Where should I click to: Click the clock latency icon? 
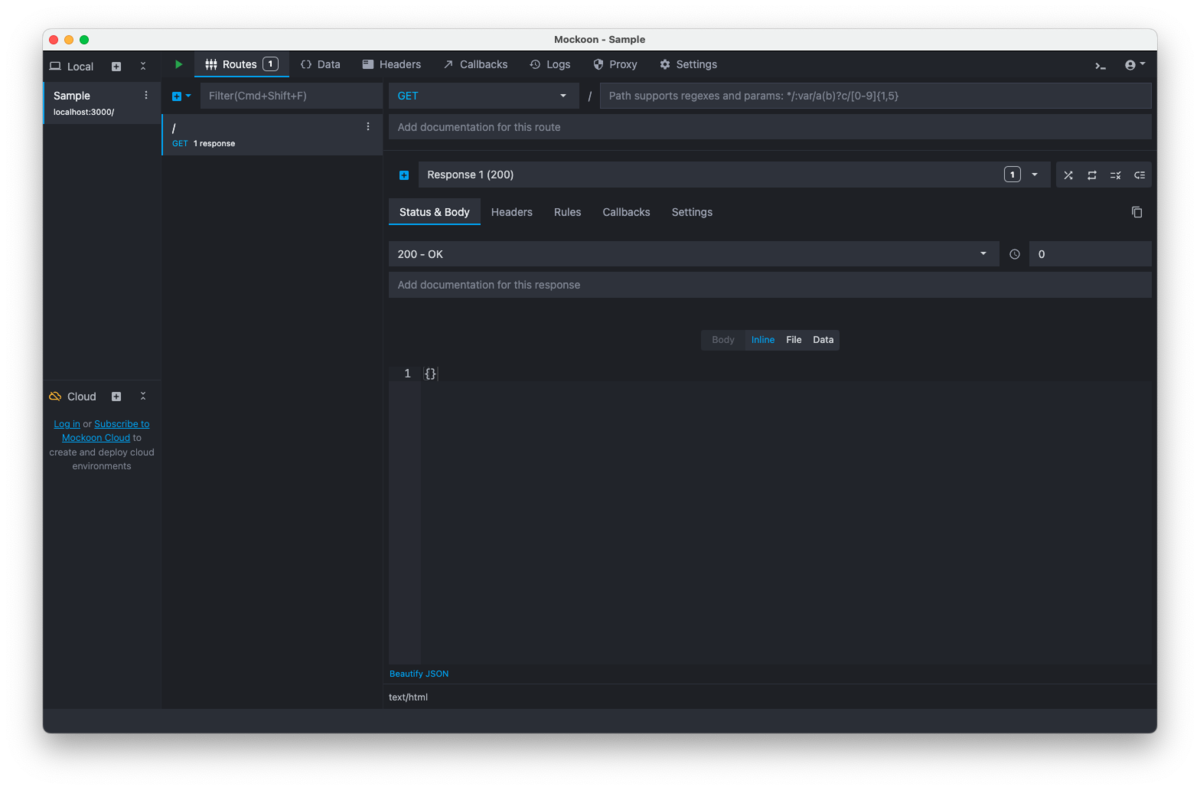point(1014,254)
